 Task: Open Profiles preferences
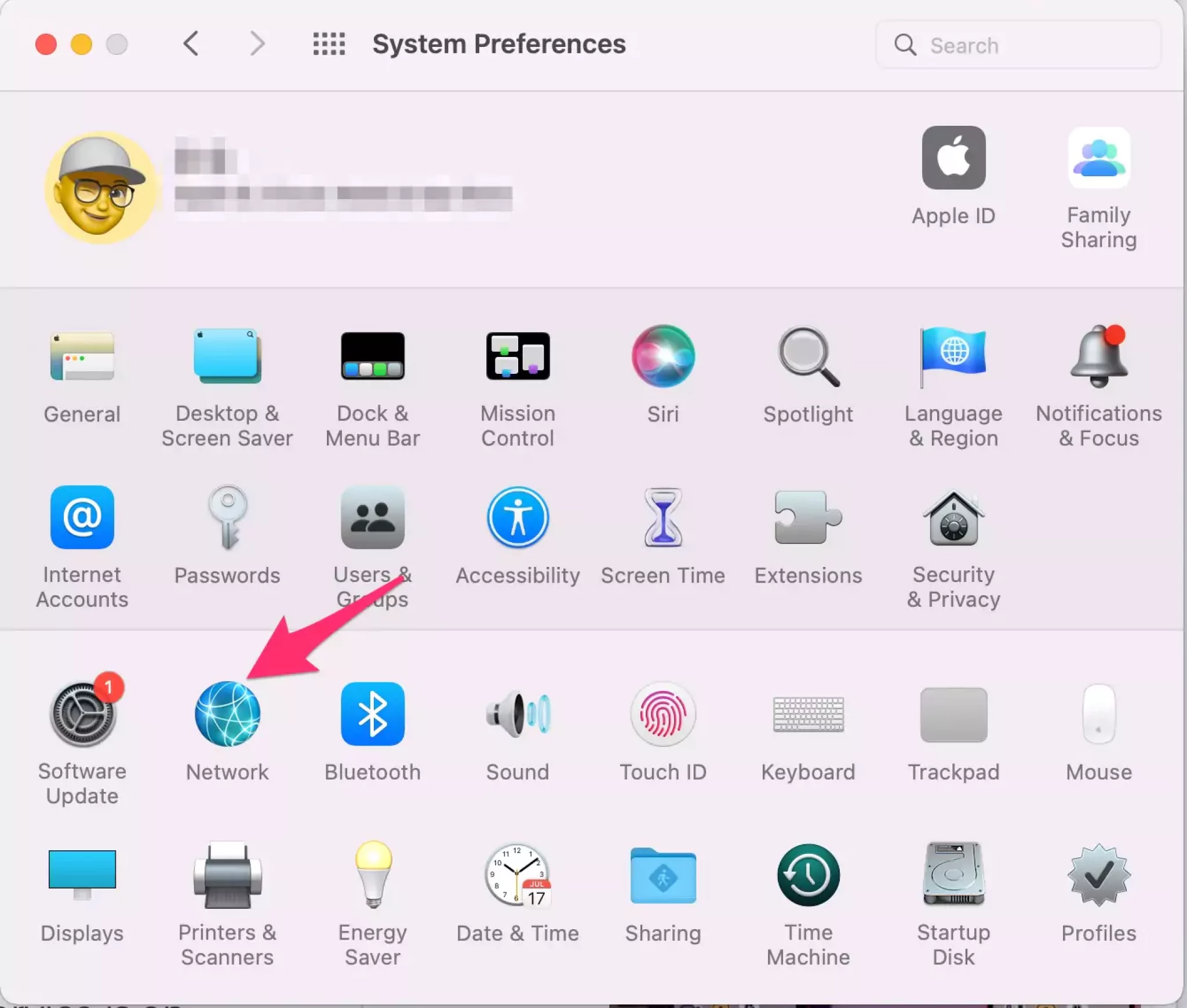[1099, 875]
